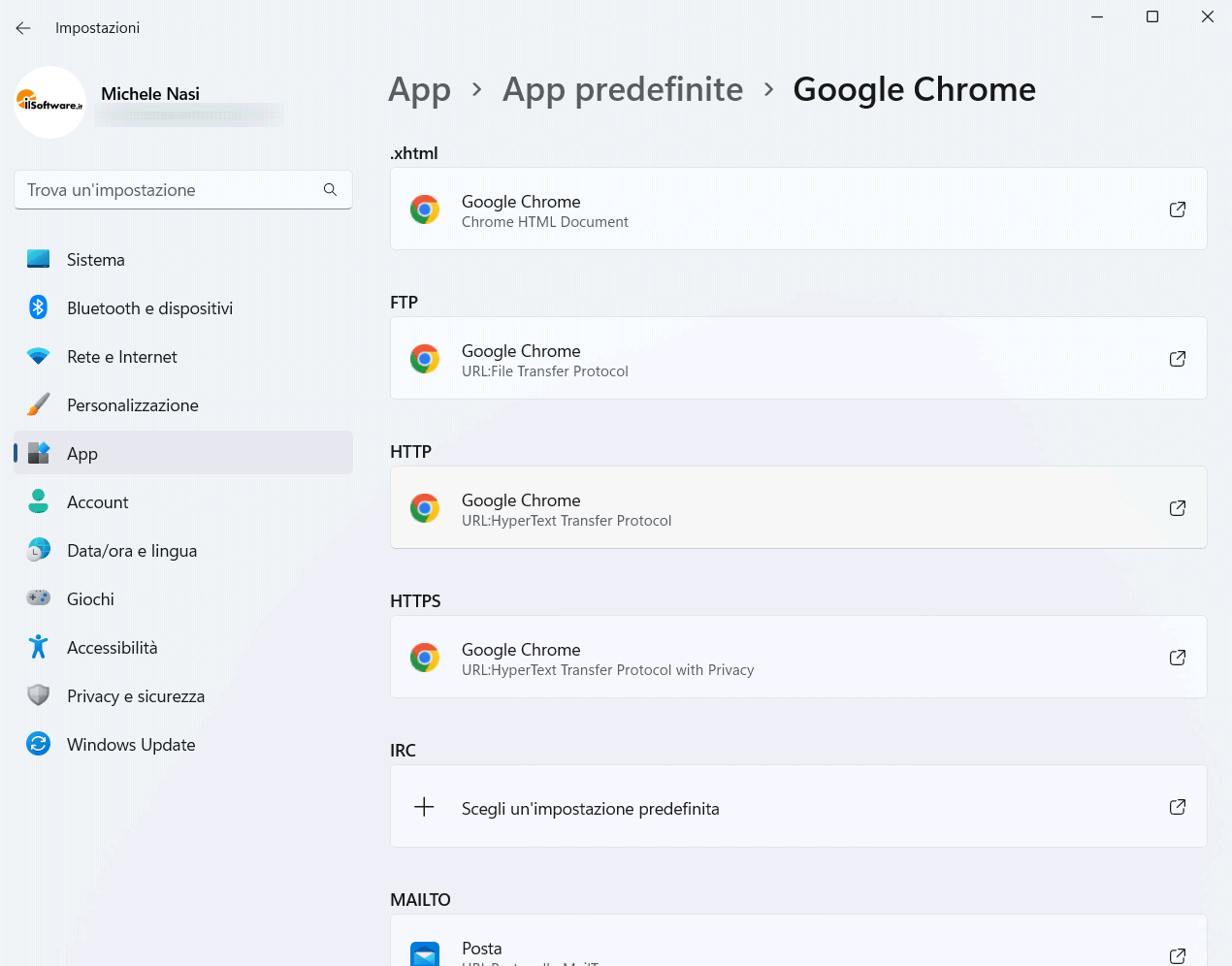The image size is (1232, 966).
Task: Open Giochi settings section
Action: click(x=183, y=599)
